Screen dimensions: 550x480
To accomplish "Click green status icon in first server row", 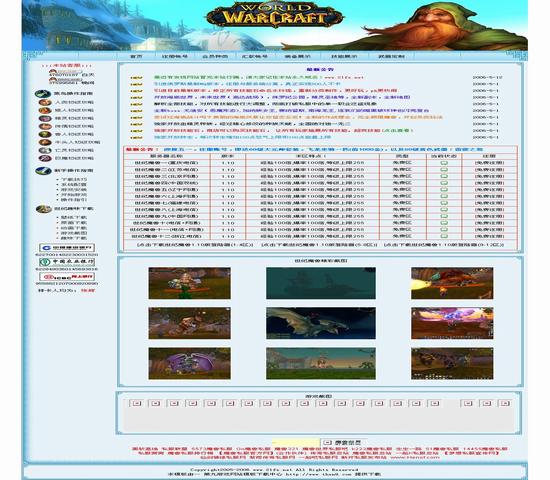I will pyautogui.click(x=444, y=163).
